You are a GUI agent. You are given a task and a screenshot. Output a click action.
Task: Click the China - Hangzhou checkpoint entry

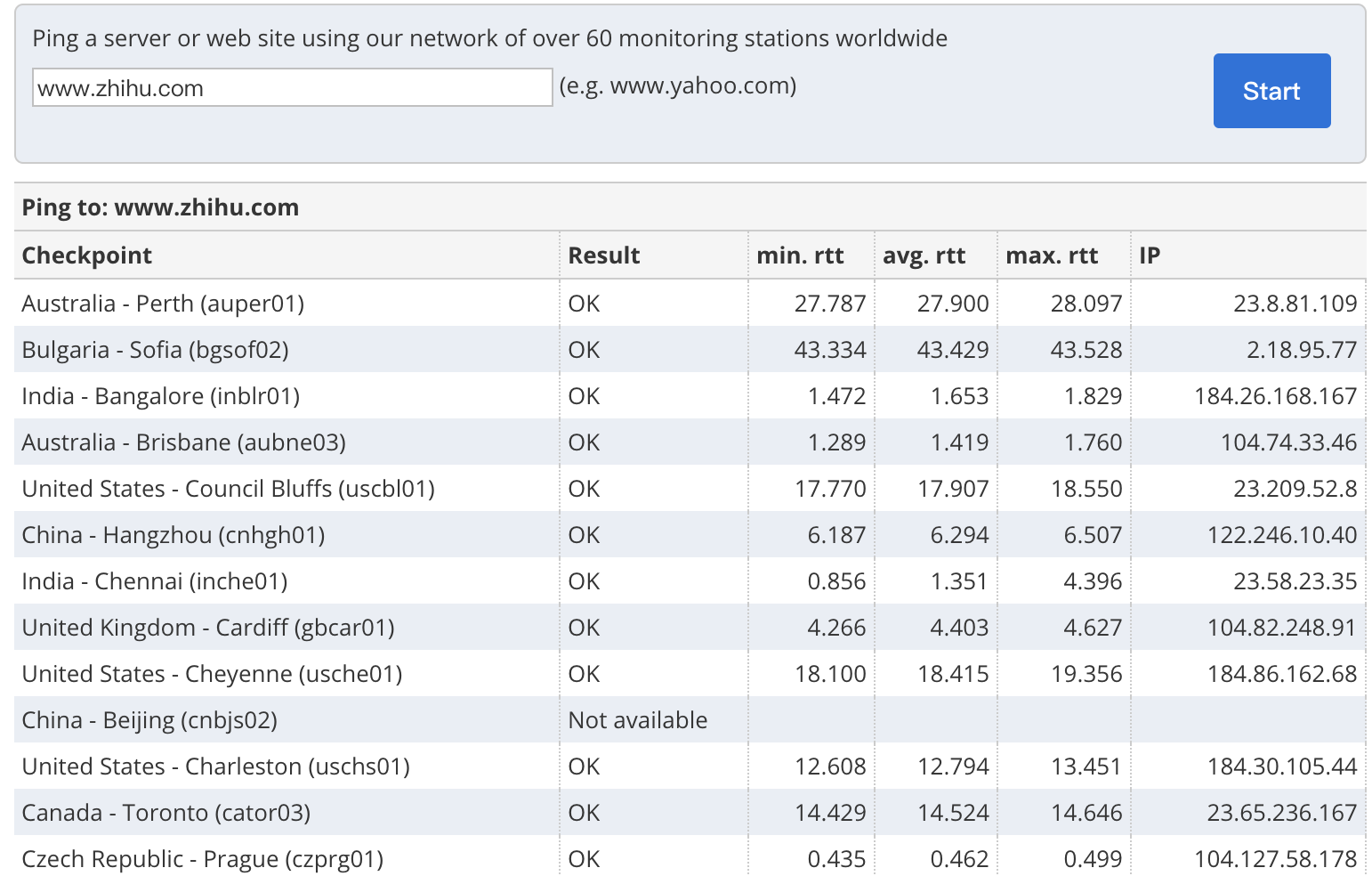[173, 535]
